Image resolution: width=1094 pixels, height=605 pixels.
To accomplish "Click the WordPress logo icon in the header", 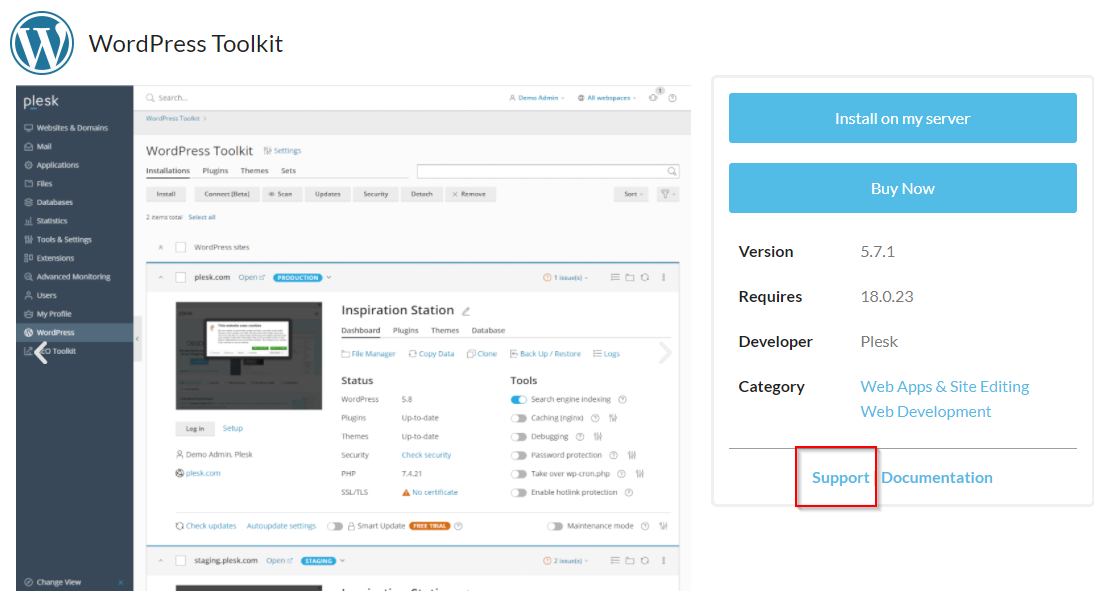I will 42,44.
